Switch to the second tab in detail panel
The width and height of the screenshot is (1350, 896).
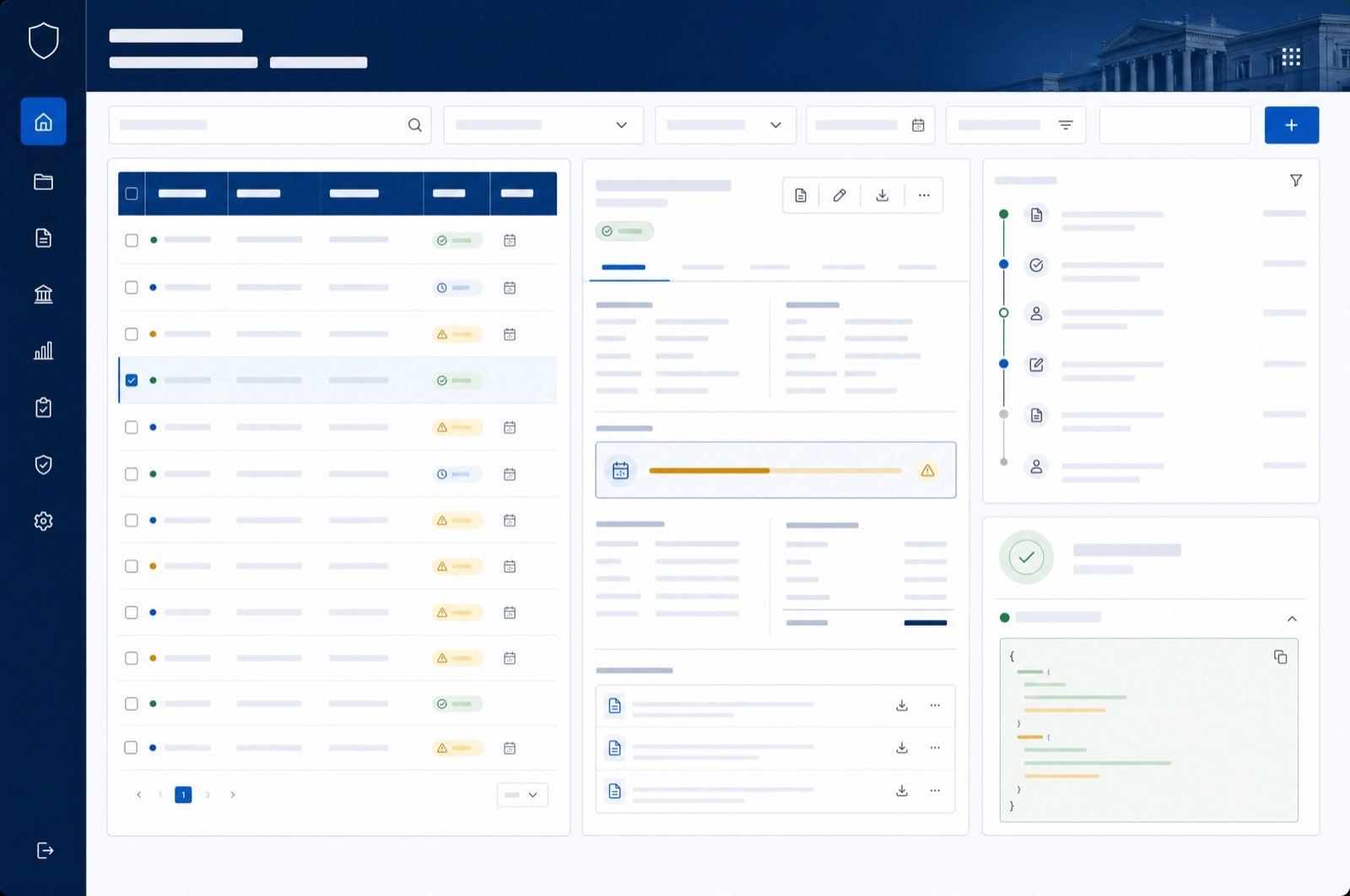pos(703,267)
